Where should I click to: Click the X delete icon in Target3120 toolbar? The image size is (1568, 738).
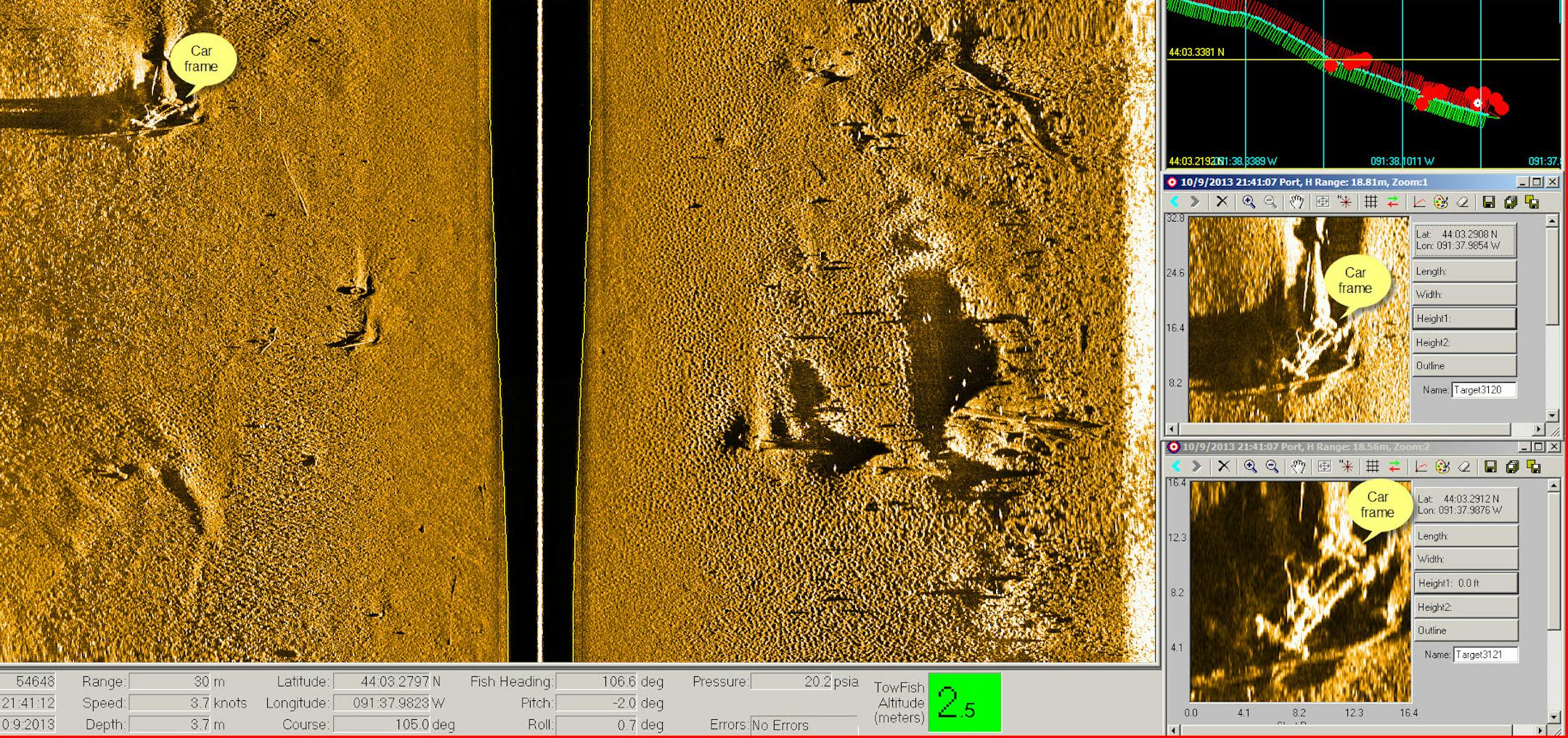tap(1222, 203)
